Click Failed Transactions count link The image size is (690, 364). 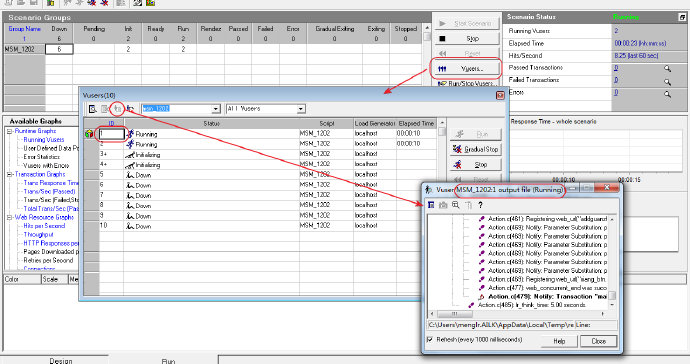click(x=616, y=80)
